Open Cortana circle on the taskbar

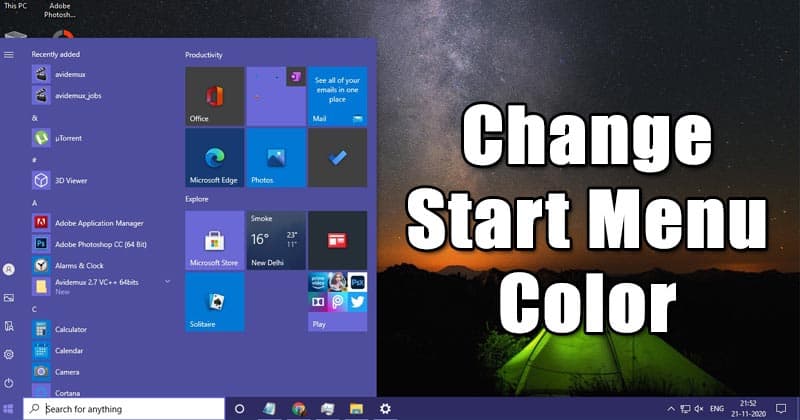(x=239, y=409)
